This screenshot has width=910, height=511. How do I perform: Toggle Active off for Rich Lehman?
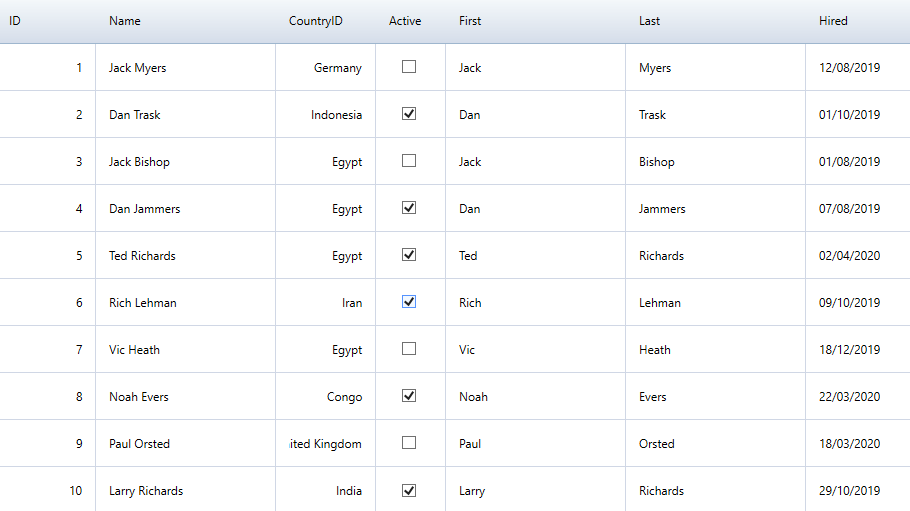(x=409, y=302)
